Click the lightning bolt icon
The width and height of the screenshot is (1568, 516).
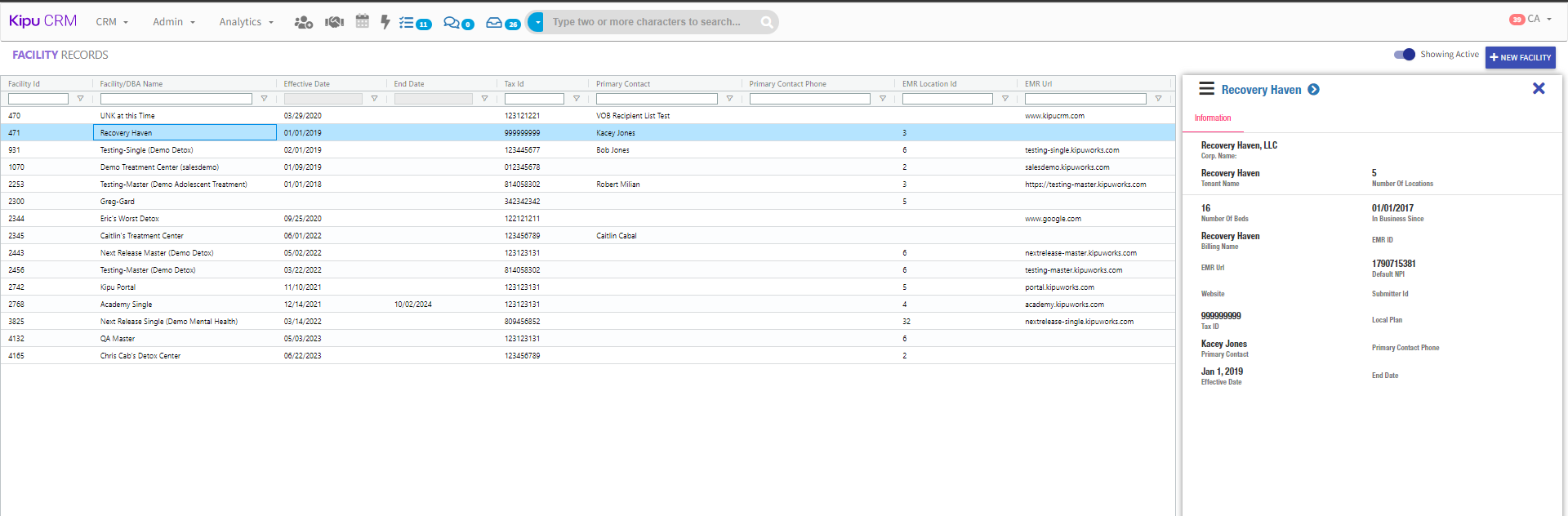[385, 22]
